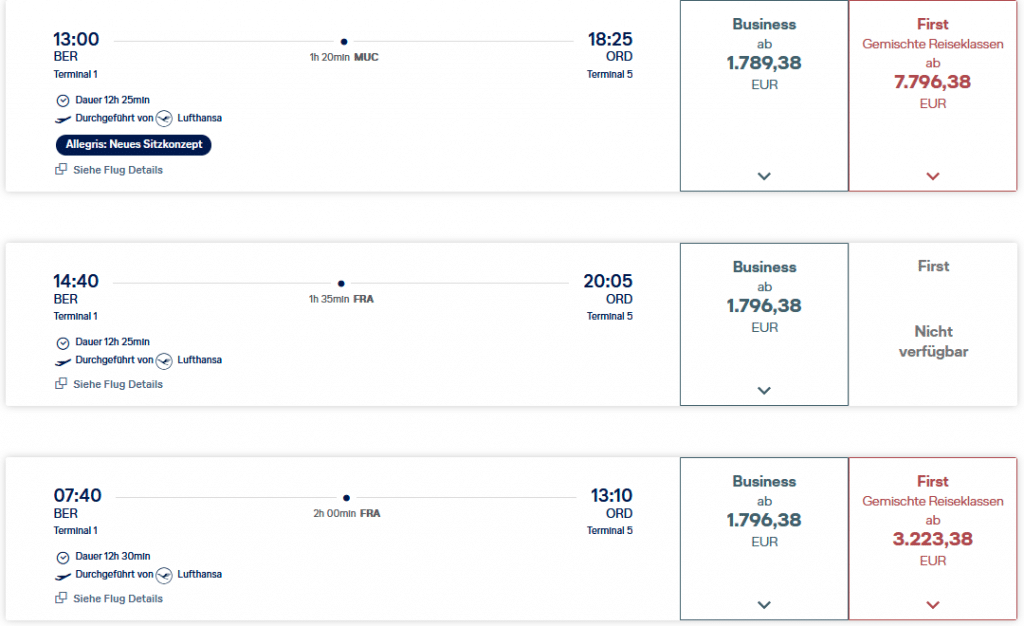Click unavailable First cell on 14:40 flight
The height and width of the screenshot is (626, 1024).
pos(933,325)
